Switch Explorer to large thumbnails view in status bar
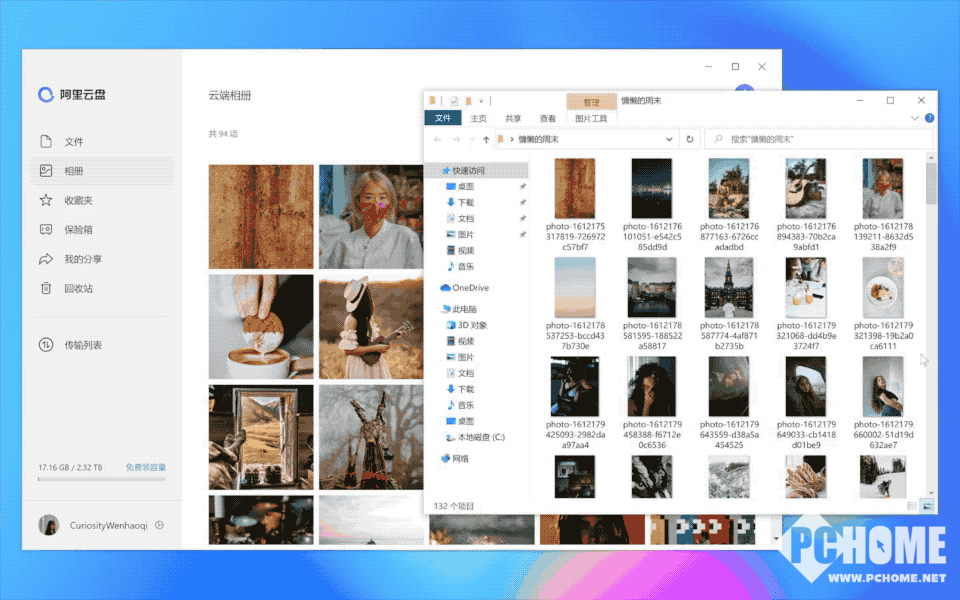Image resolution: width=960 pixels, height=600 pixels. pos(928,506)
